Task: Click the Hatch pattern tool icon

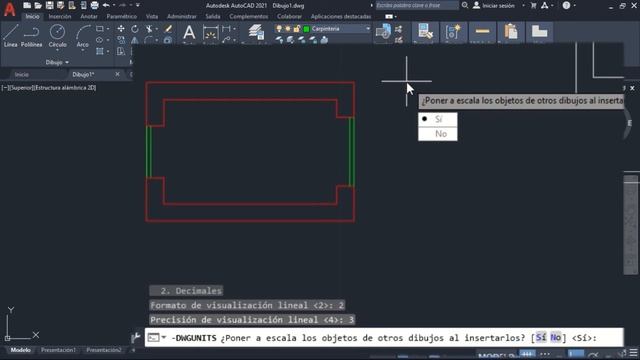Action: 100,51
